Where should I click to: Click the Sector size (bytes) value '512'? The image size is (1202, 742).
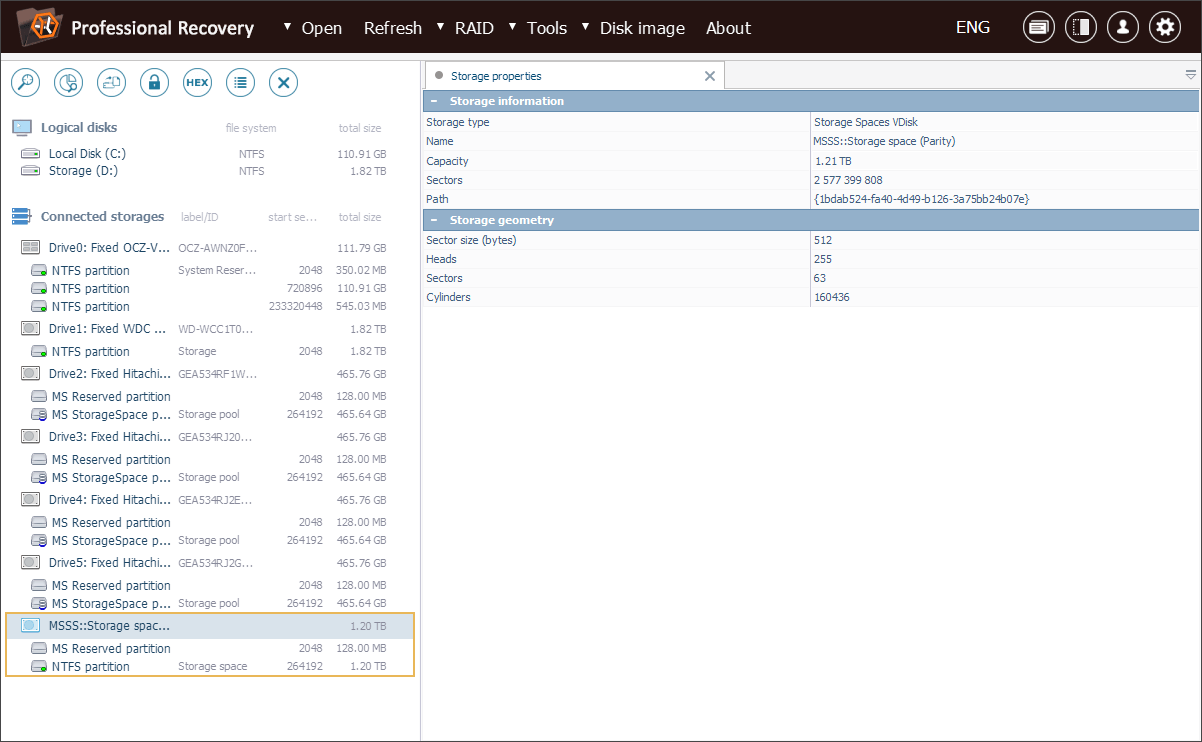coord(823,240)
